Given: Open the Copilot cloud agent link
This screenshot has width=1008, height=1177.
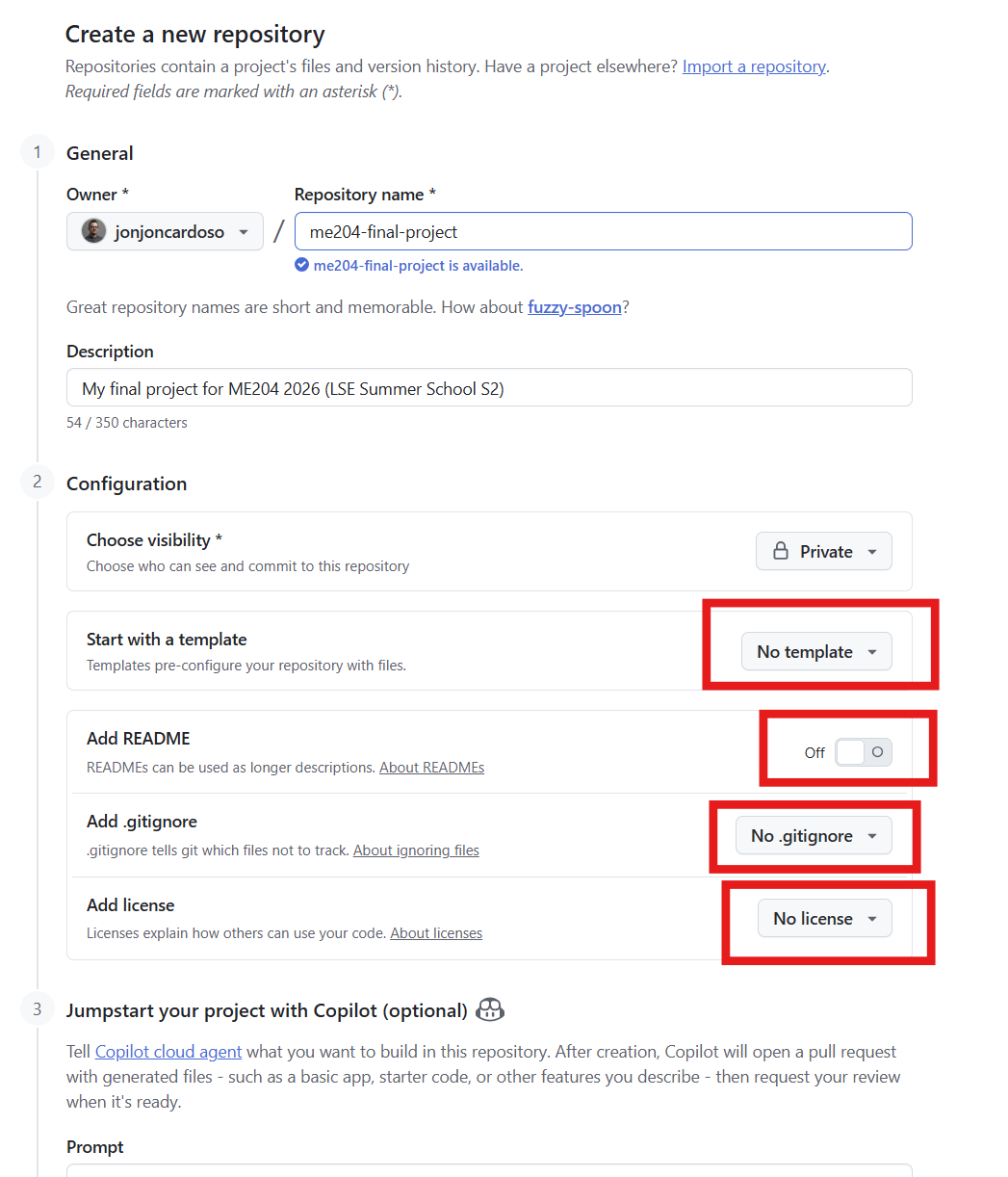Looking at the screenshot, I should [x=168, y=1051].
